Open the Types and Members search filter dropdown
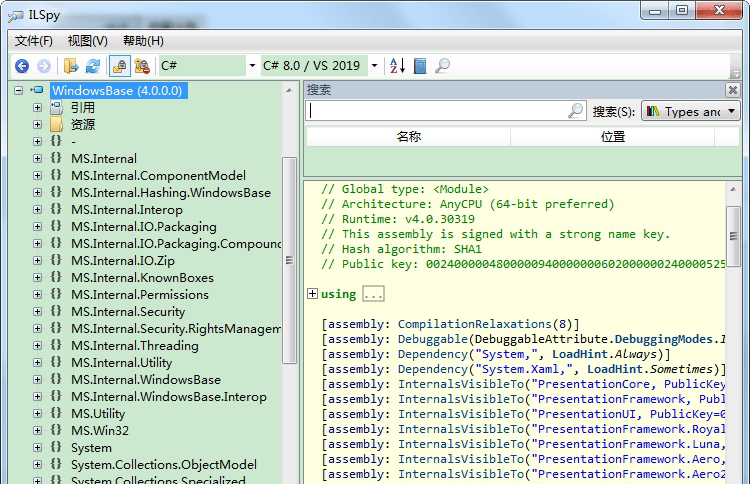The width and height of the screenshot is (750, 503). (x=690, y=111)
